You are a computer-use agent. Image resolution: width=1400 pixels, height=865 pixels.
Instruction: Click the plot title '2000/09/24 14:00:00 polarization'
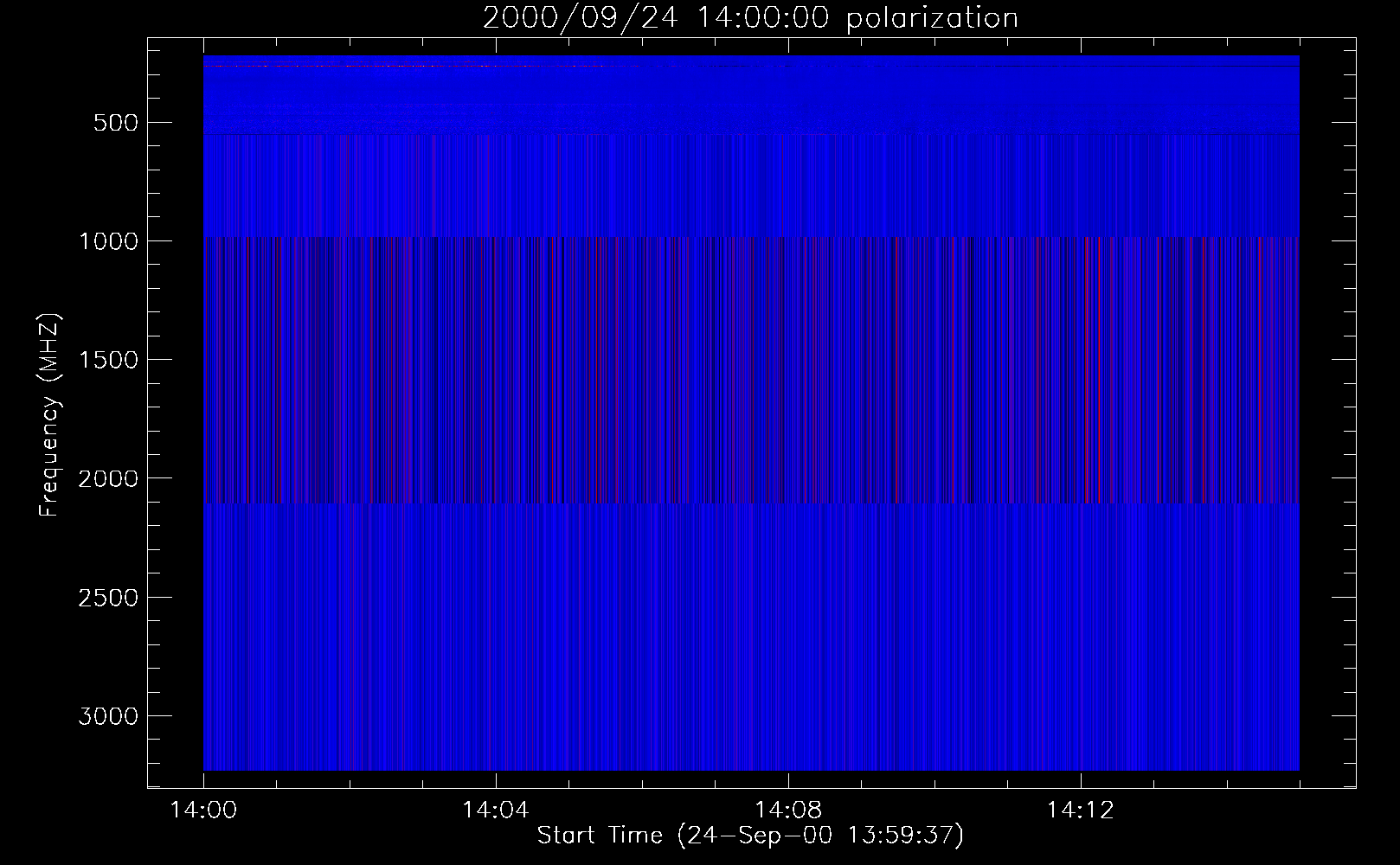(x=750, y=18)
